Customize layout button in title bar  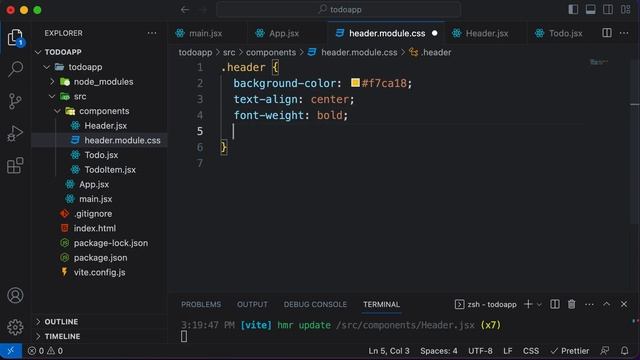click(625, 9)
